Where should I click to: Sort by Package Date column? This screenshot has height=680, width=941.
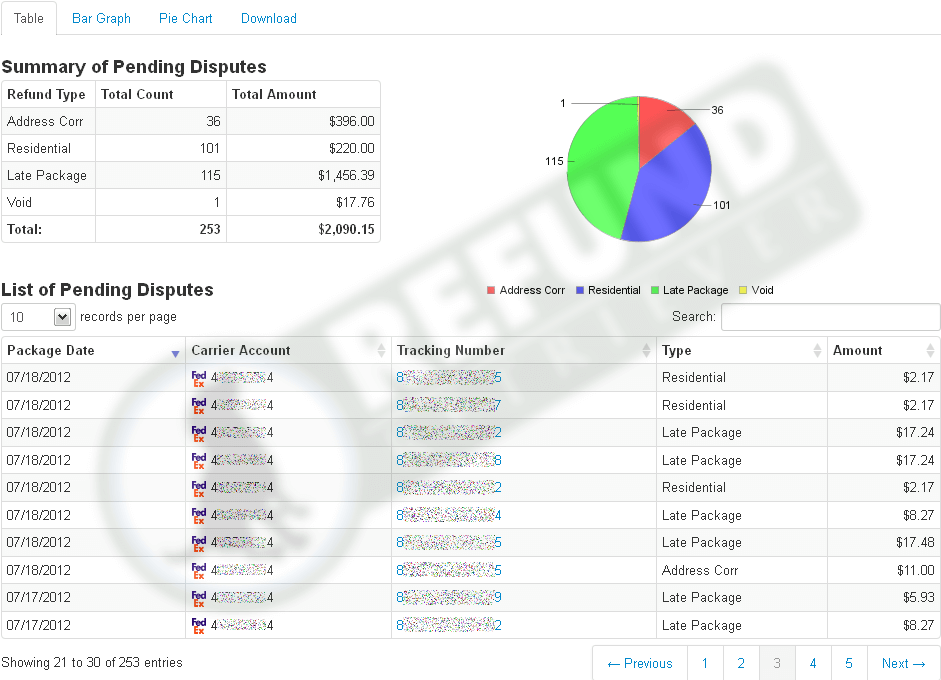pyautogui.click(x=93, y=351)
